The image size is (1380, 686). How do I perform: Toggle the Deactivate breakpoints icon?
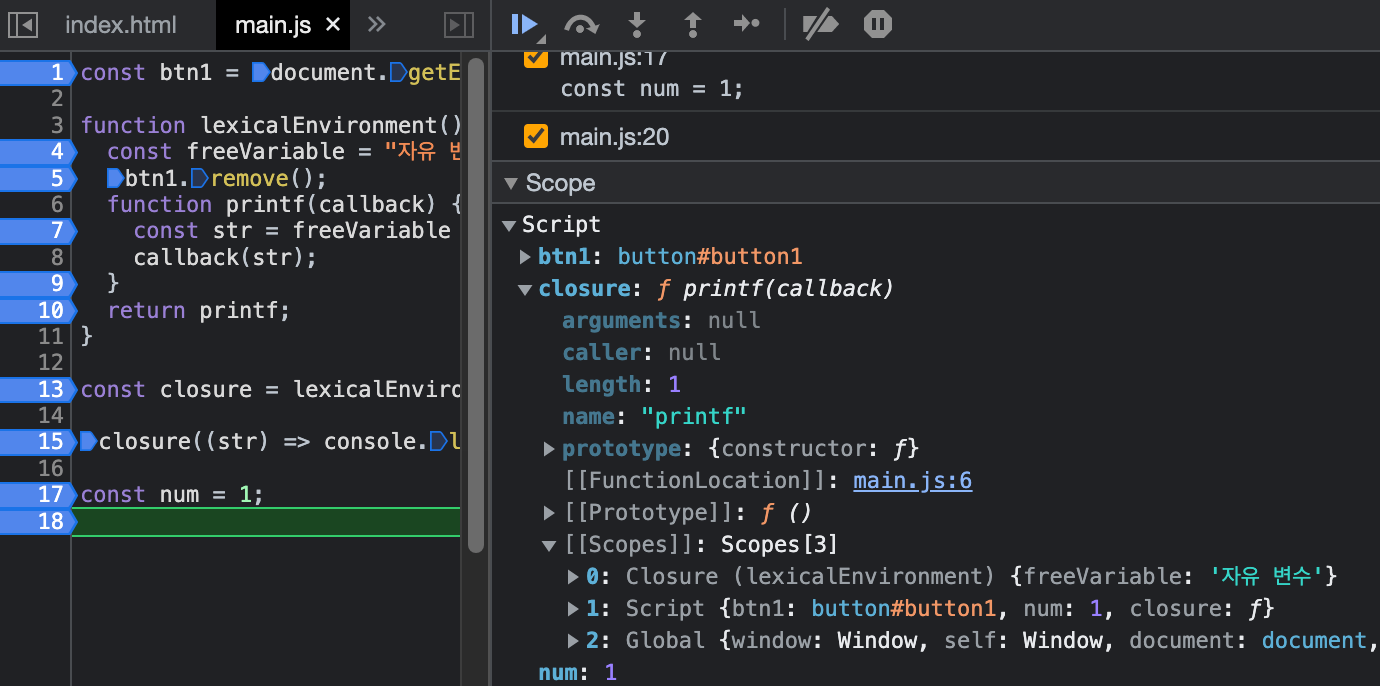820,24
